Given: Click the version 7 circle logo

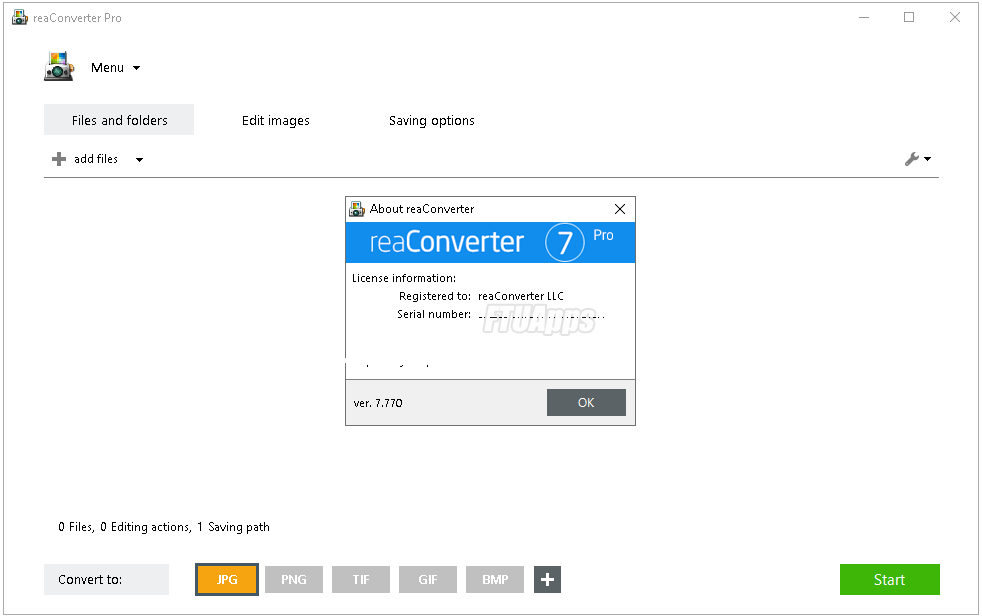Looking at the screenshot, I should click(x=565, y=242).
